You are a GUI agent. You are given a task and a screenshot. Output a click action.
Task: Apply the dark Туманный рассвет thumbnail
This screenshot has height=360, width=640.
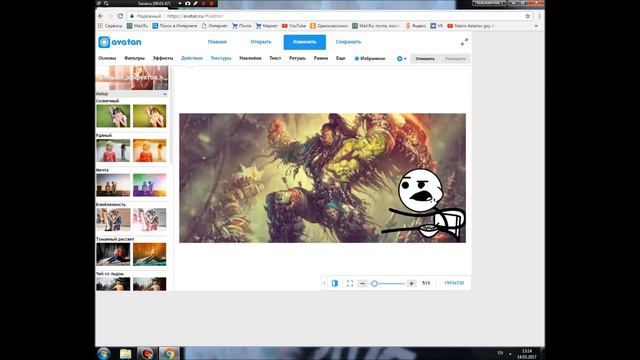tap(113, 254)
